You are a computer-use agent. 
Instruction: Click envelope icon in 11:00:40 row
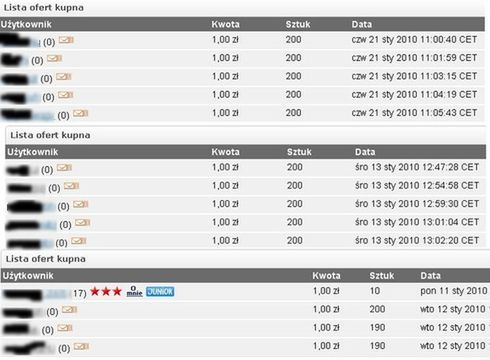(x=66, y=40)
